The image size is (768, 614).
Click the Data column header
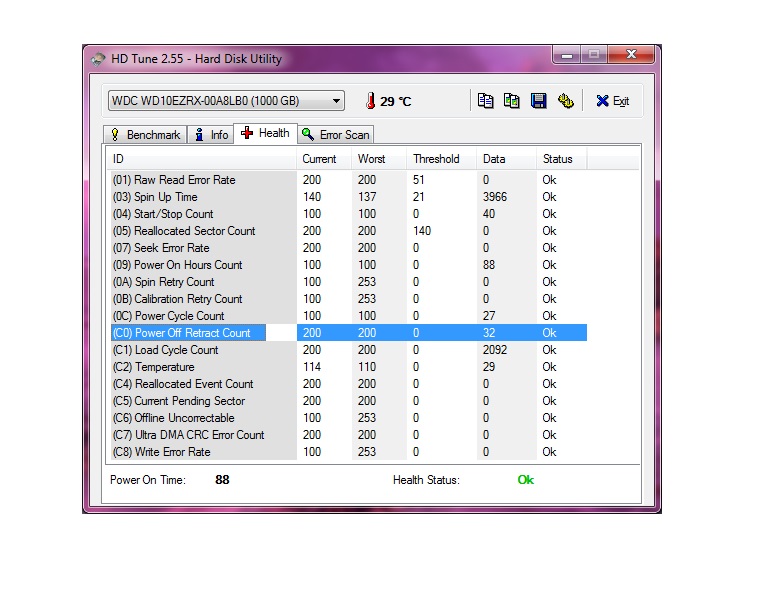point(506,159)
